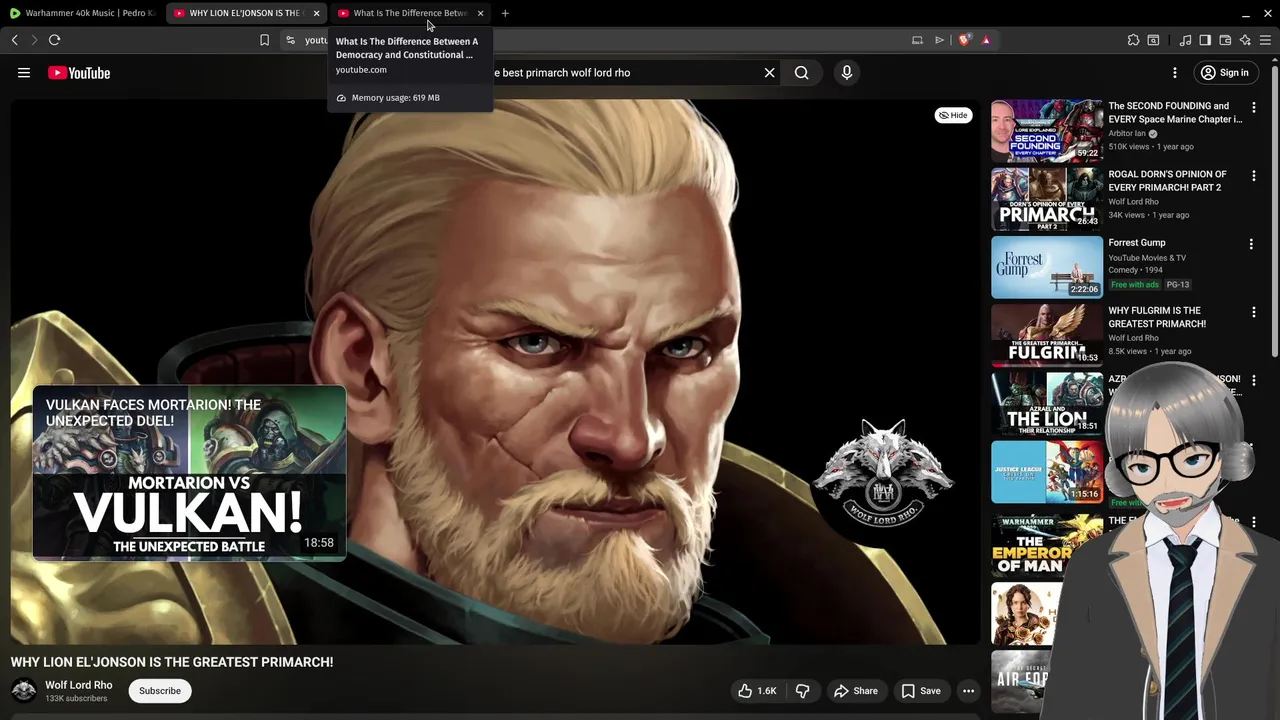Image resolution: width=1280 pixels, height=720 pixels.
Task: Open THE SECOND FOUNDING video thumbnail
Action: click(x=1047, y=130)
